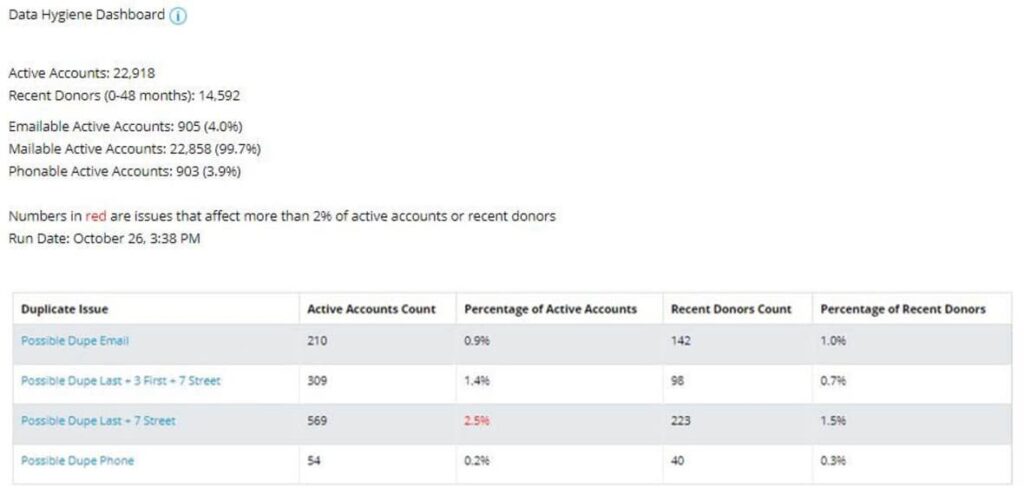
Task: Open Possible Dupe Last + 3 First + 7 Street
Action: pos(120,381)
